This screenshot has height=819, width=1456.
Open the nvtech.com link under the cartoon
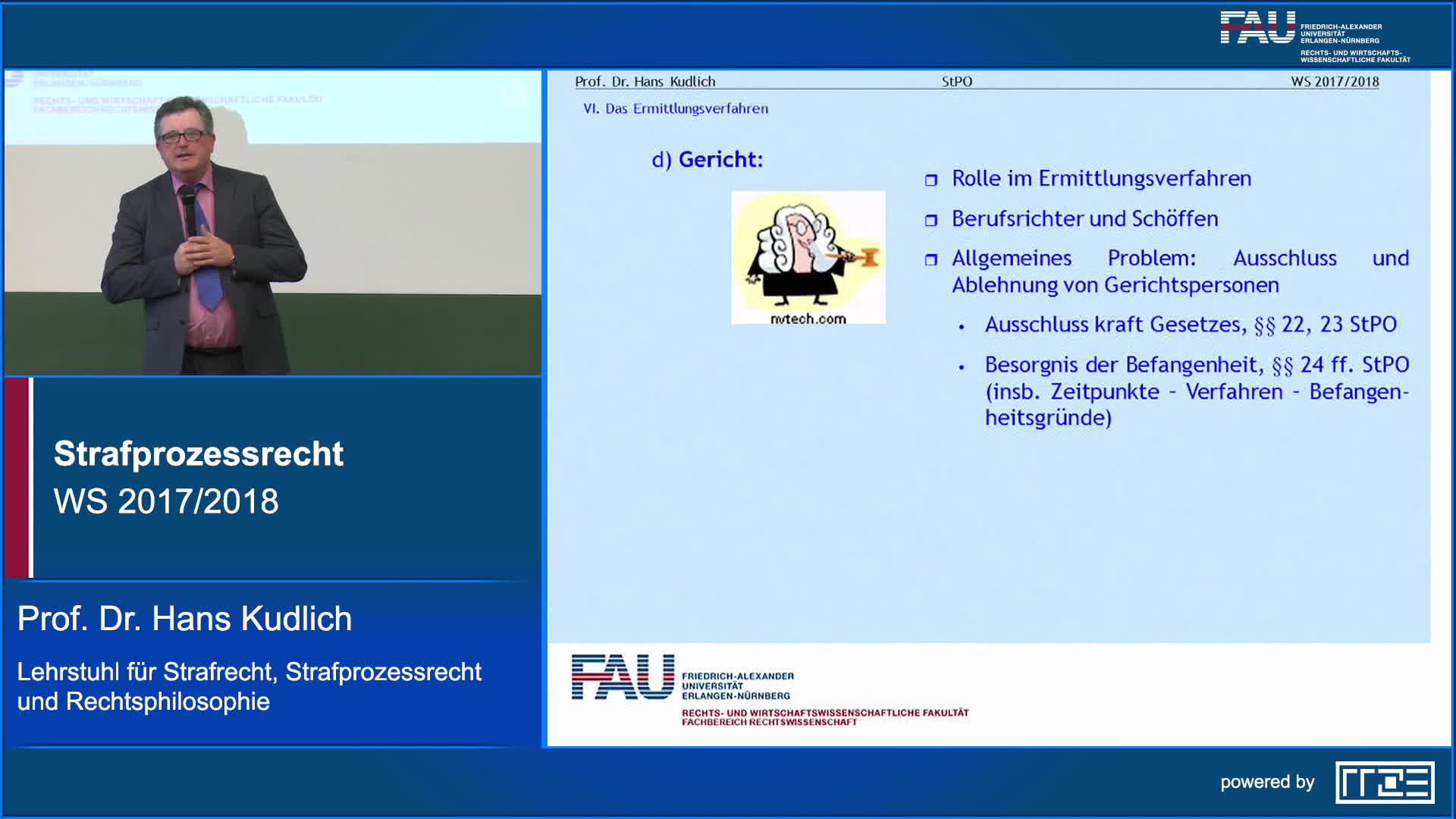(807, 319)
